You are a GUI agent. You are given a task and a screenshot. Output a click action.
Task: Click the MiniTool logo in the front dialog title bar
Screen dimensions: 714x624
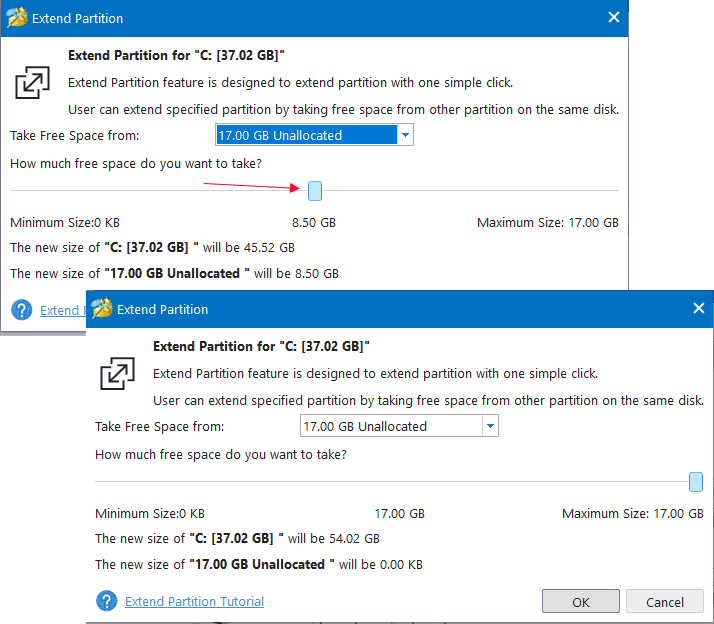tap(100, 309)
